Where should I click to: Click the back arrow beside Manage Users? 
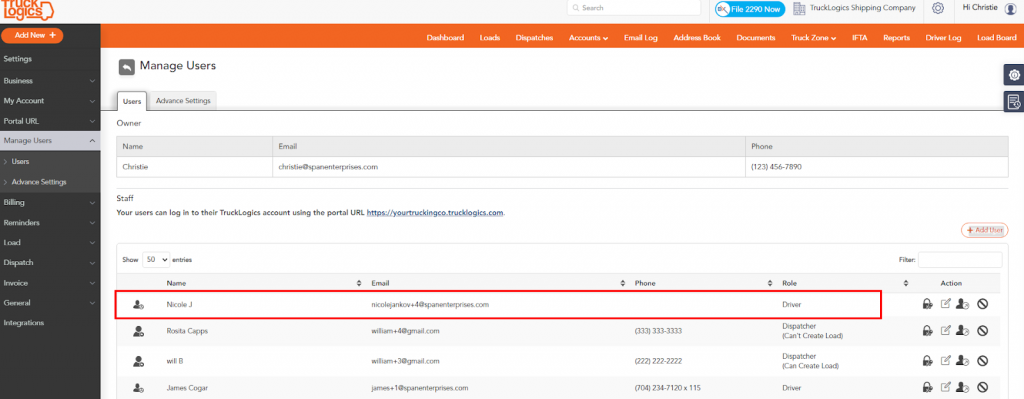(127, 67)
